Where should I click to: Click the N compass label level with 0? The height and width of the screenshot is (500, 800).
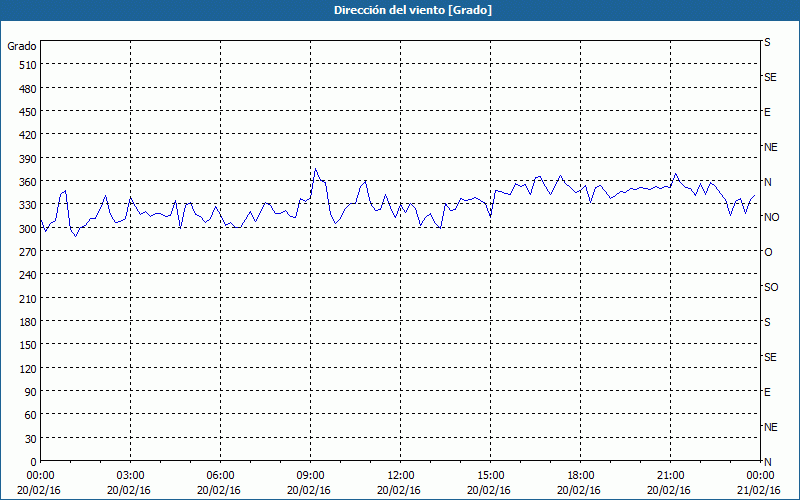click(x=767, y=462)
